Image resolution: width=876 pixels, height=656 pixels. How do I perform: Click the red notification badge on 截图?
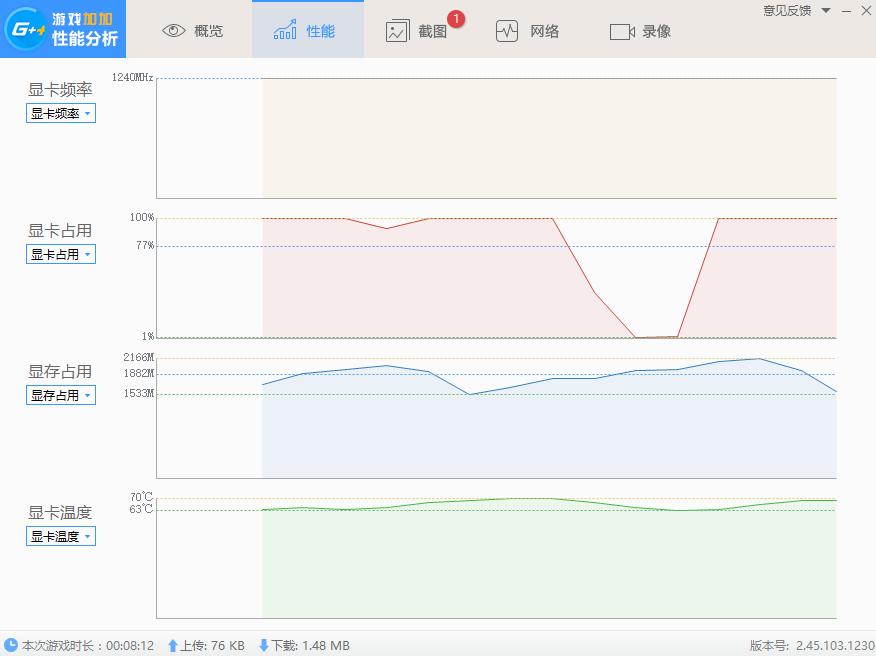click(454, 18)
